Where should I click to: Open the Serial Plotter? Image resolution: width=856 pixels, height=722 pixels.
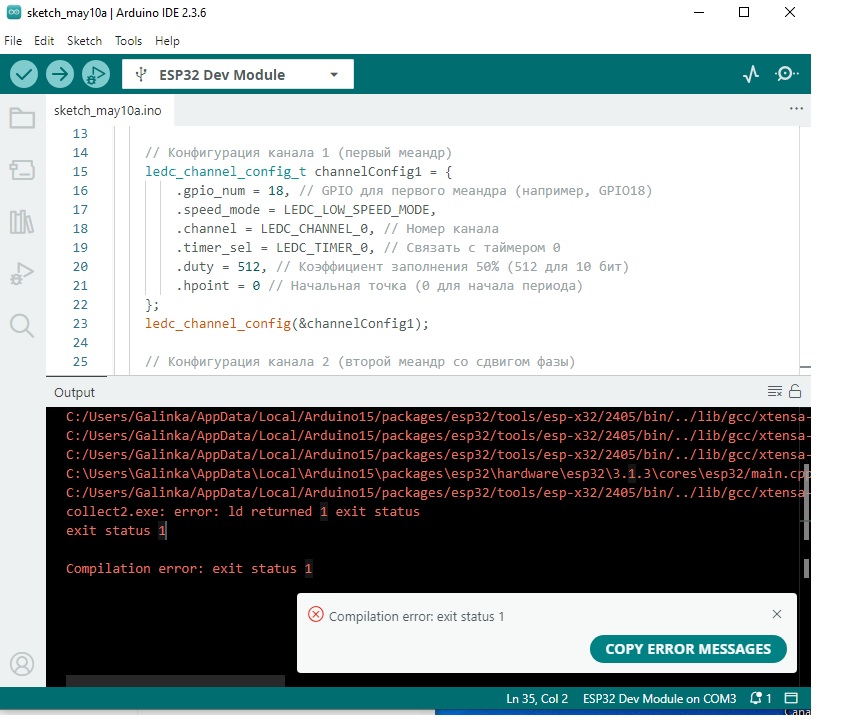pyautogui.click(x=751, y=74)
